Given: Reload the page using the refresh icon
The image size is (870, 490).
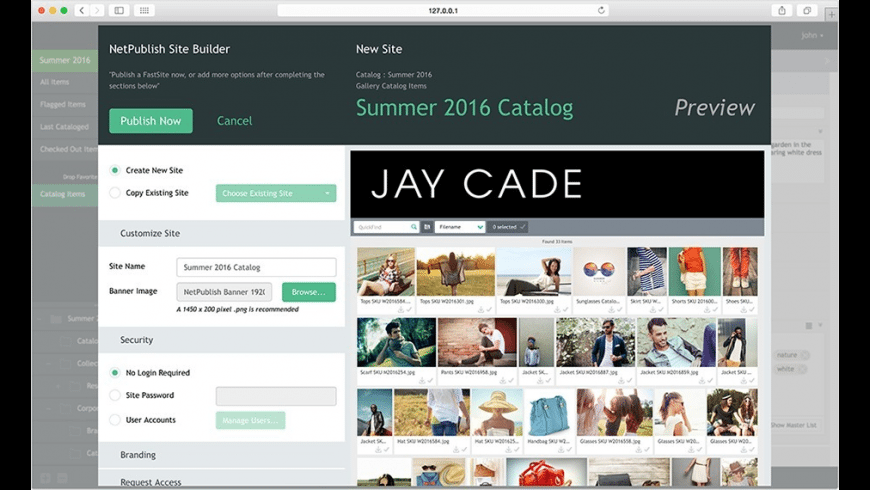Looking at the screenshot, I should pyautogui.click(x=601, y=10).
